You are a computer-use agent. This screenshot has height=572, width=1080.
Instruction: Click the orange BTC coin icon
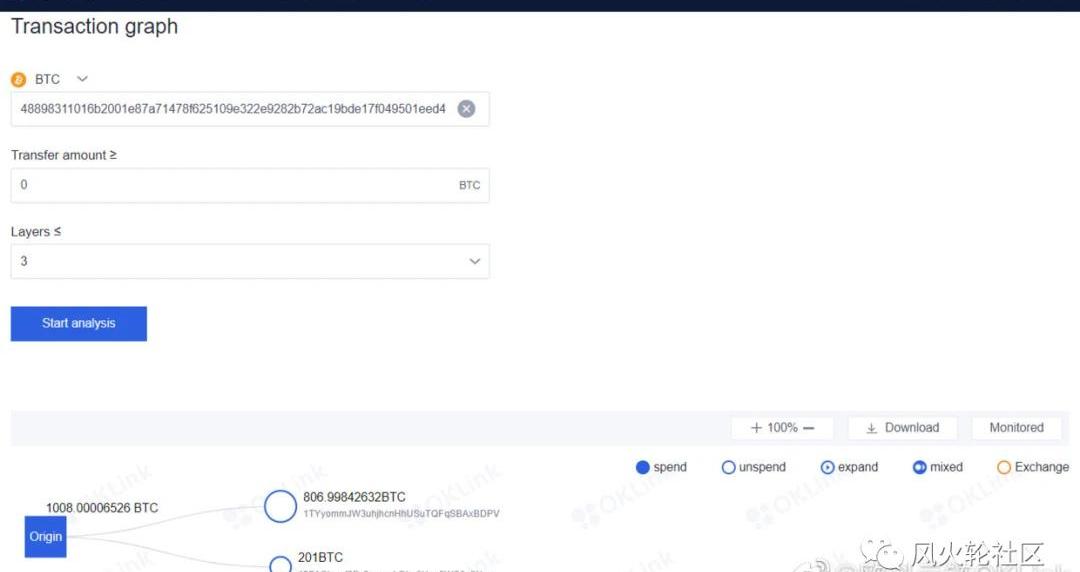[x=18, y=80]
